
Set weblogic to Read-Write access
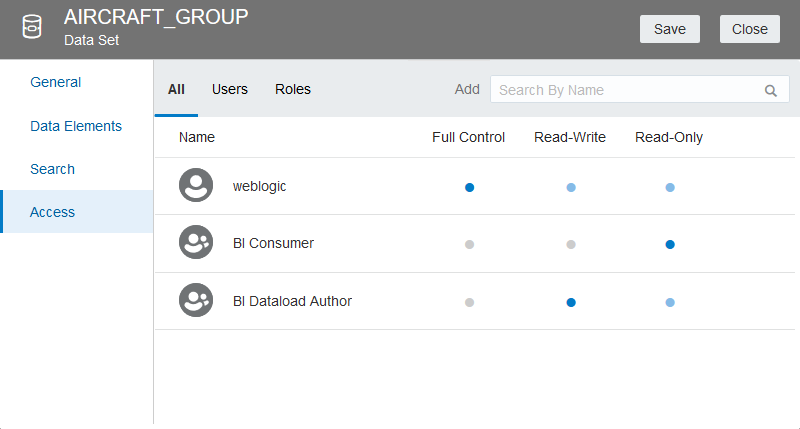point(570,187)
